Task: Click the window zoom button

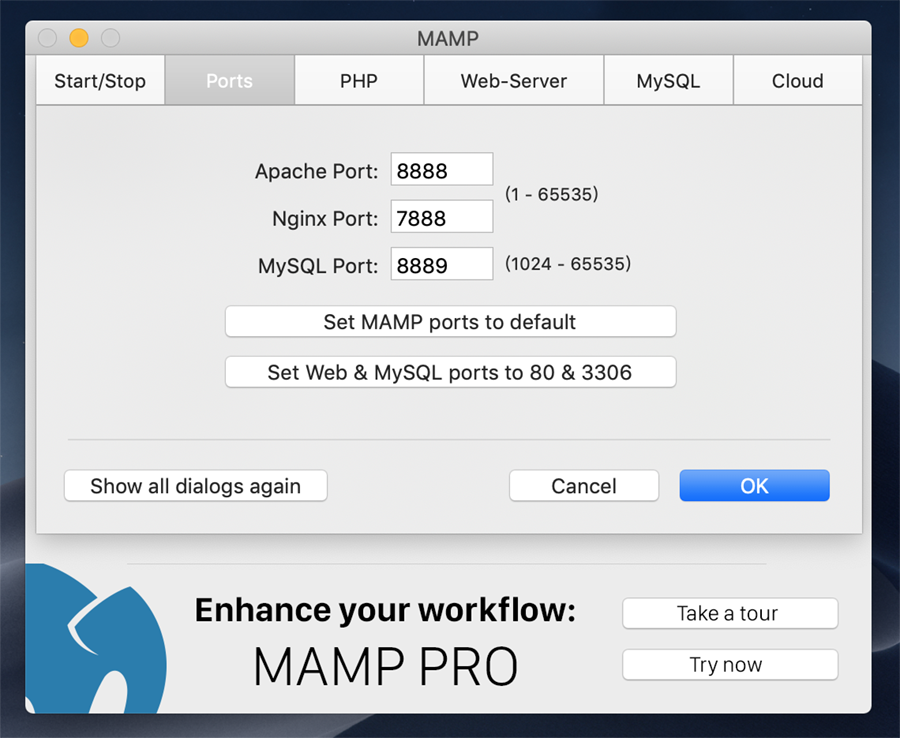Action: pos(110,39)
